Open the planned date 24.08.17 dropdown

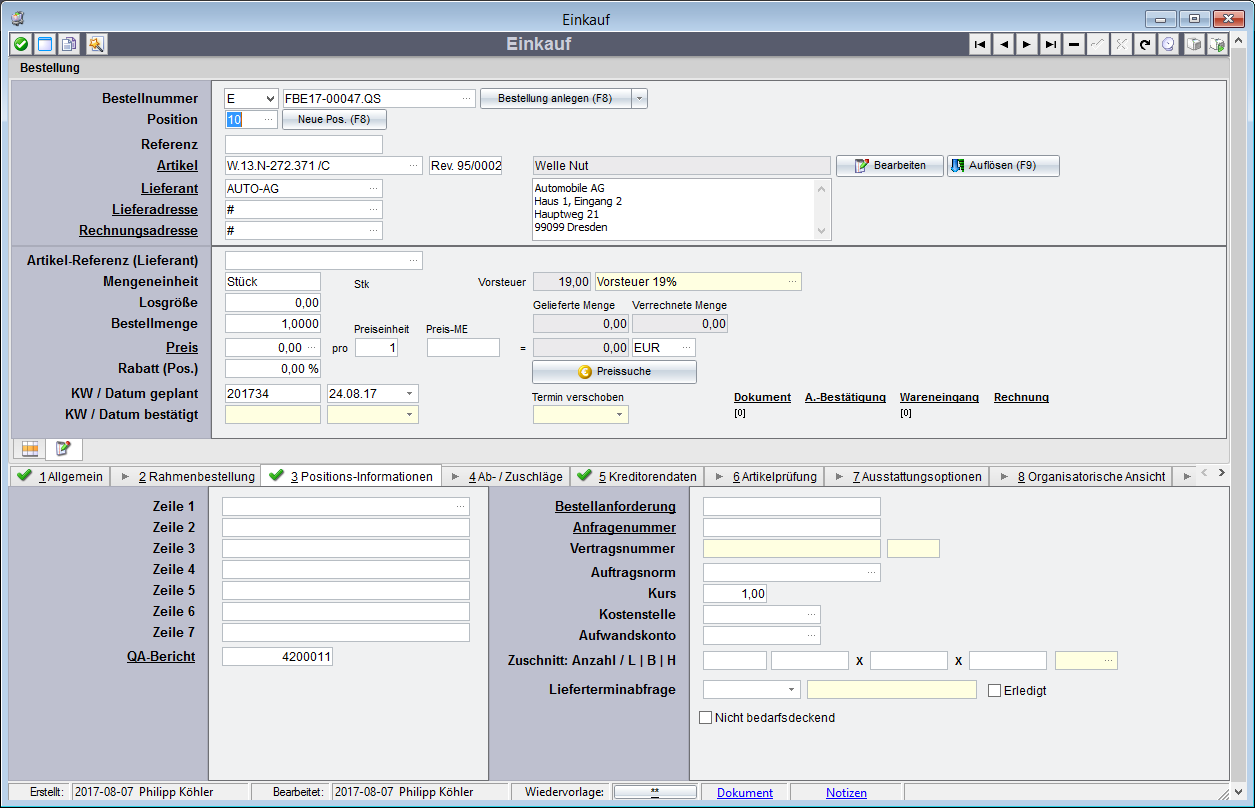409,394
